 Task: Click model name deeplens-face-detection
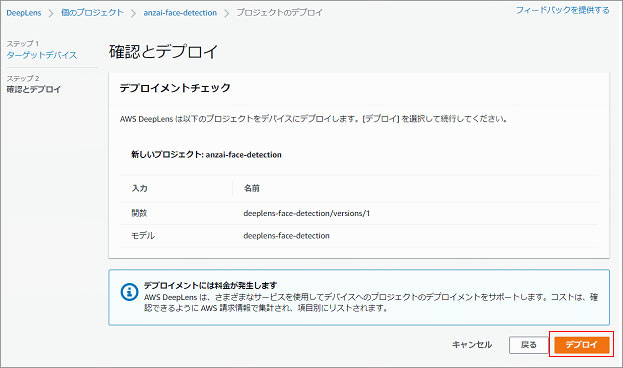286,236
